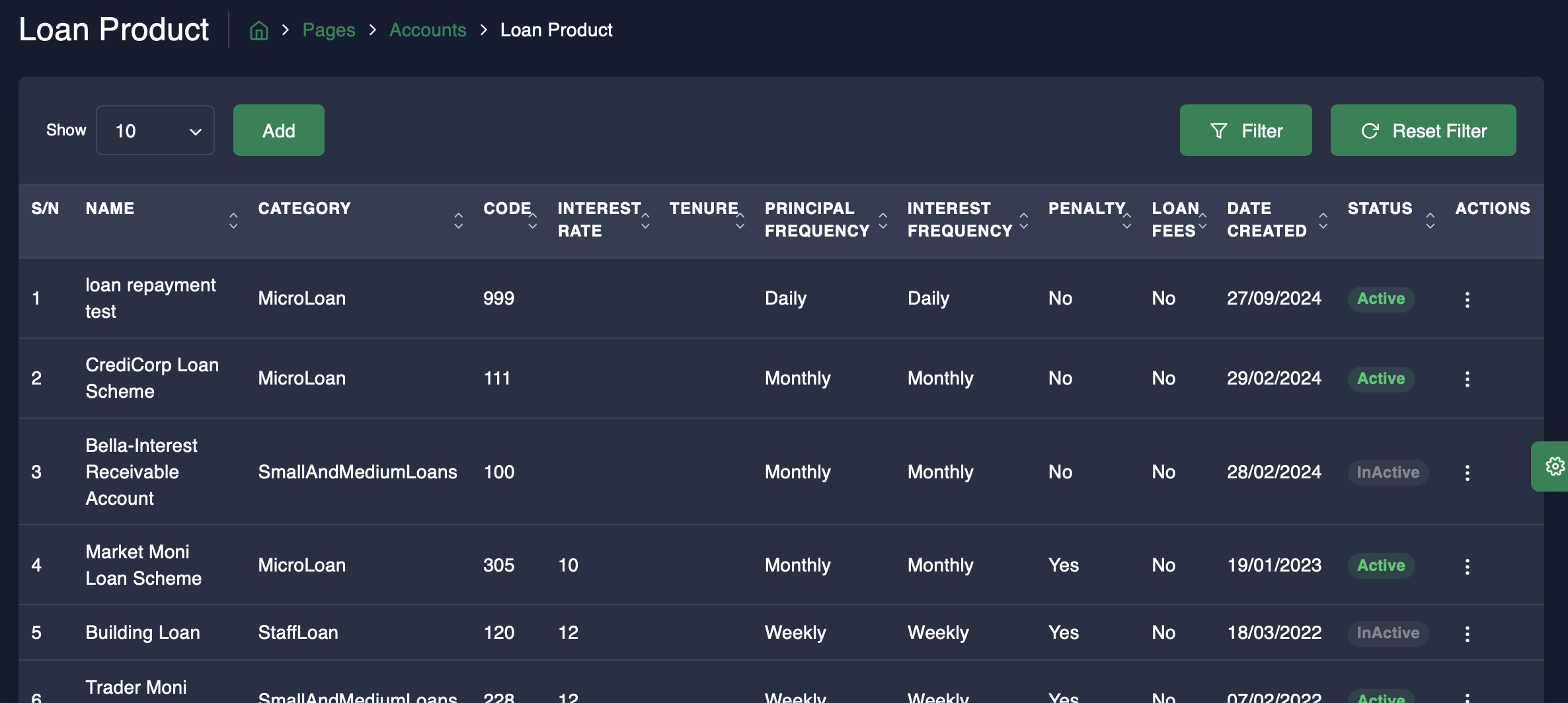Viewport: 1568px width, 703px height.
Task: Sort table by Category column arrows
Action: click(458, 220)
